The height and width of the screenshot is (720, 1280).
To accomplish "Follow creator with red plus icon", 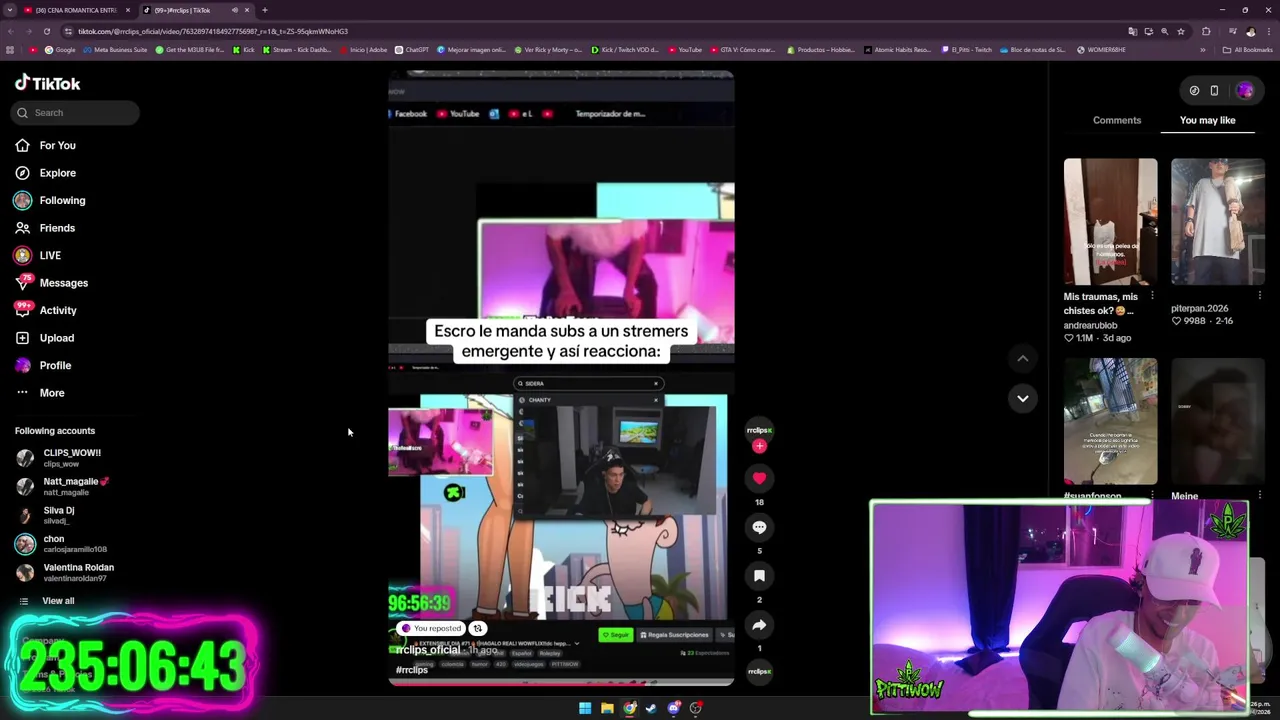I will click(x=759, y=446).
